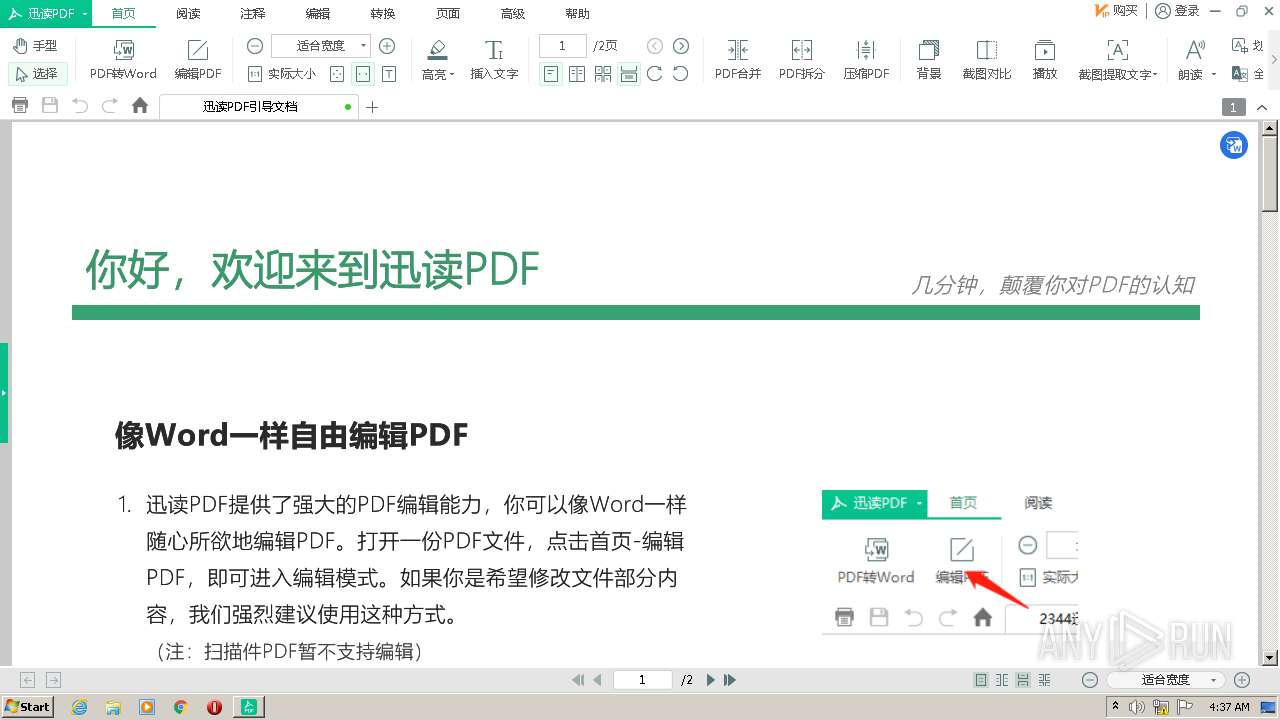
Task: Jump to the first page in status bar
Action: 578,680
